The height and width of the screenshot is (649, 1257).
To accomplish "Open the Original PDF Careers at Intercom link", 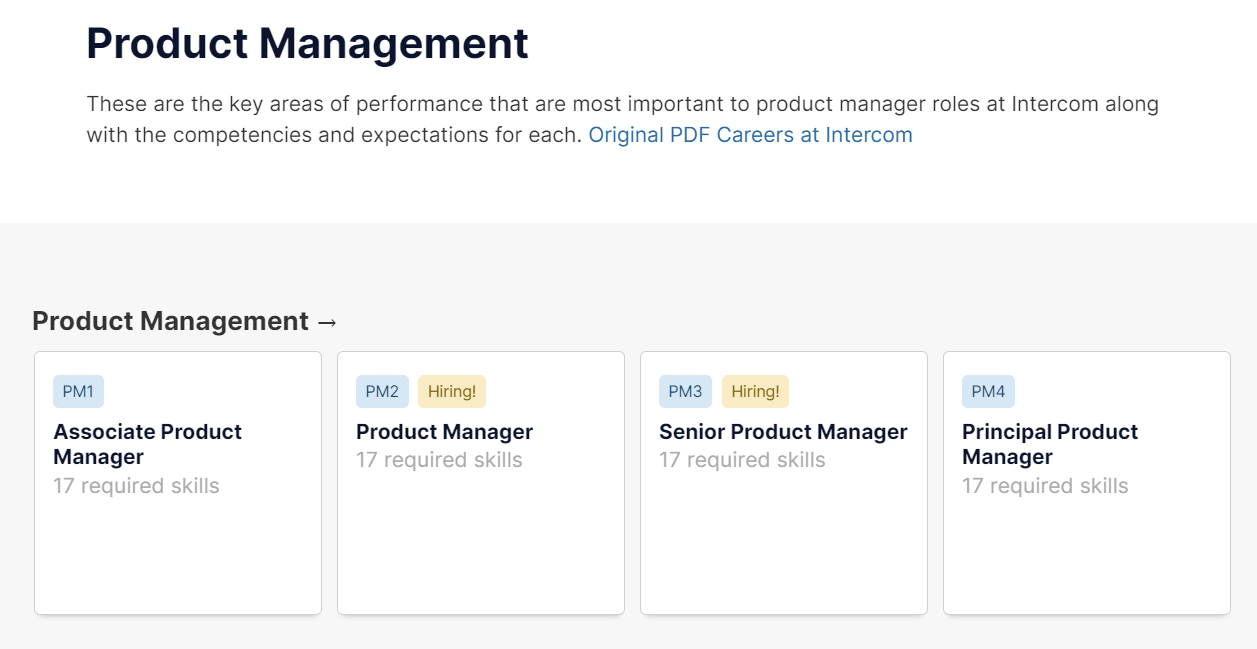I will click(x=750, y=135).
